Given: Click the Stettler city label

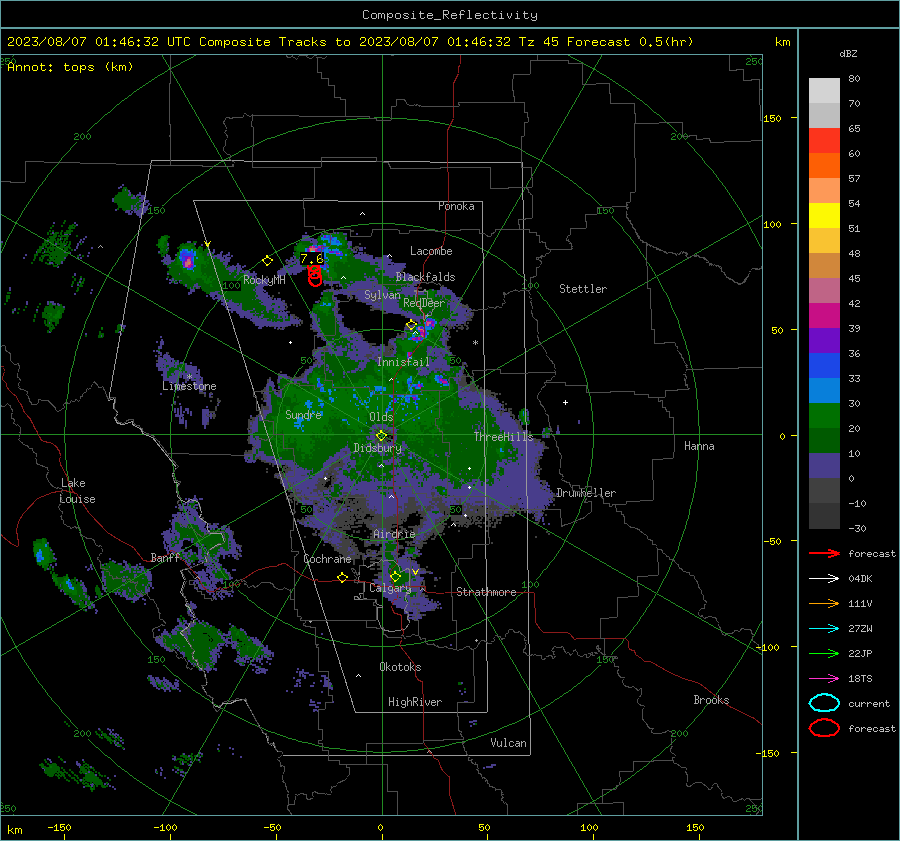Looking at the screenshot, I should 583,289.
